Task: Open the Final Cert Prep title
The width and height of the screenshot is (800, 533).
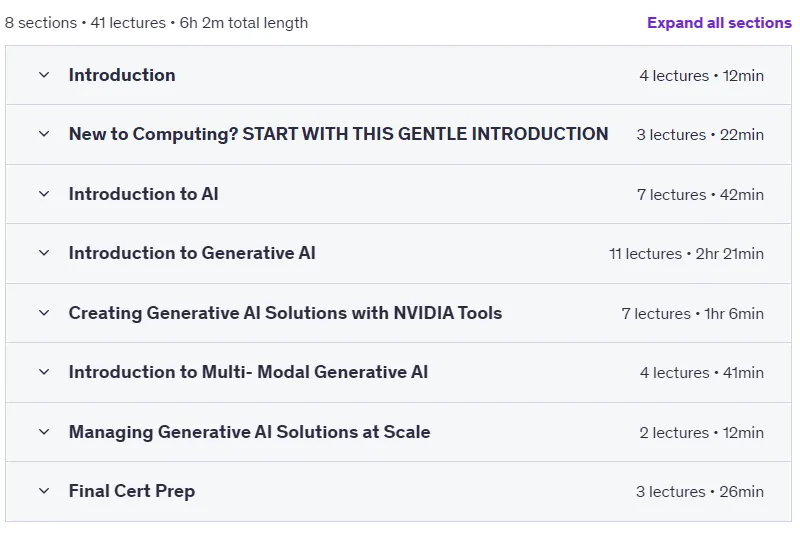Action: 132,491
